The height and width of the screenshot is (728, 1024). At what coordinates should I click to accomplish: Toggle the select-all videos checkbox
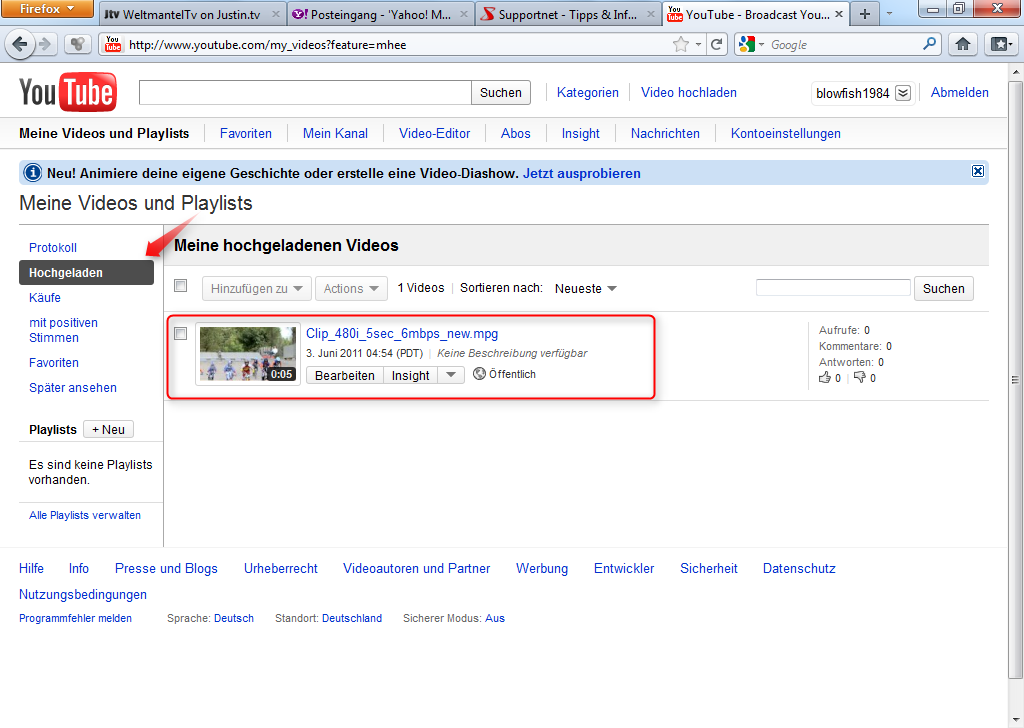click(x=181, y=286)
